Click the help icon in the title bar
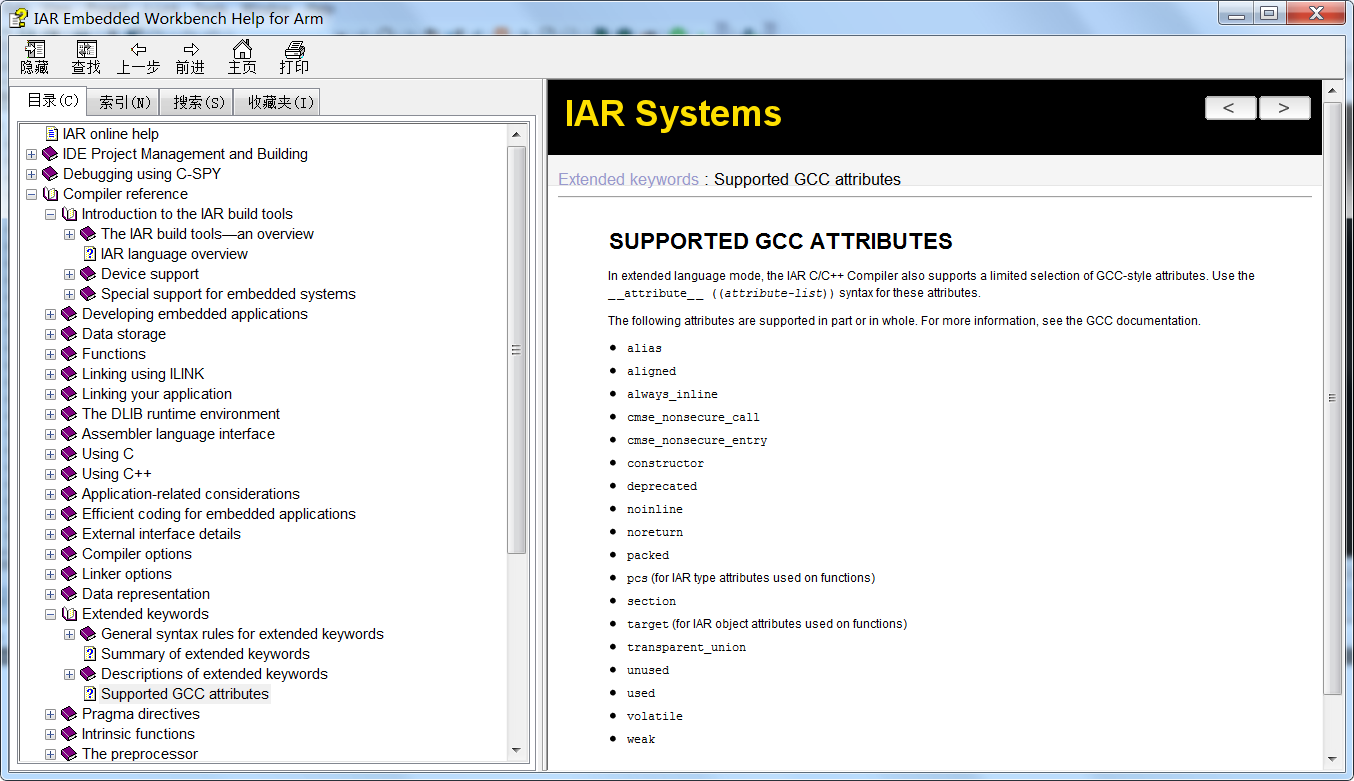Viewport: 1354px width, 781px height. pyautogui.click(x=17, y=17)
